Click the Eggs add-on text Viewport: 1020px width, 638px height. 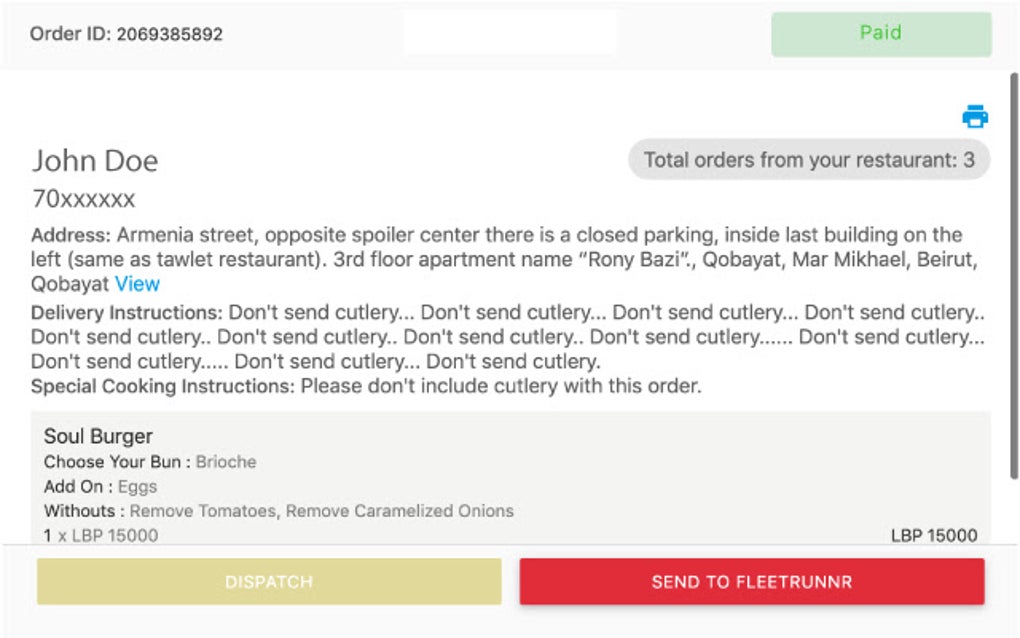click(x=138, y=487)
